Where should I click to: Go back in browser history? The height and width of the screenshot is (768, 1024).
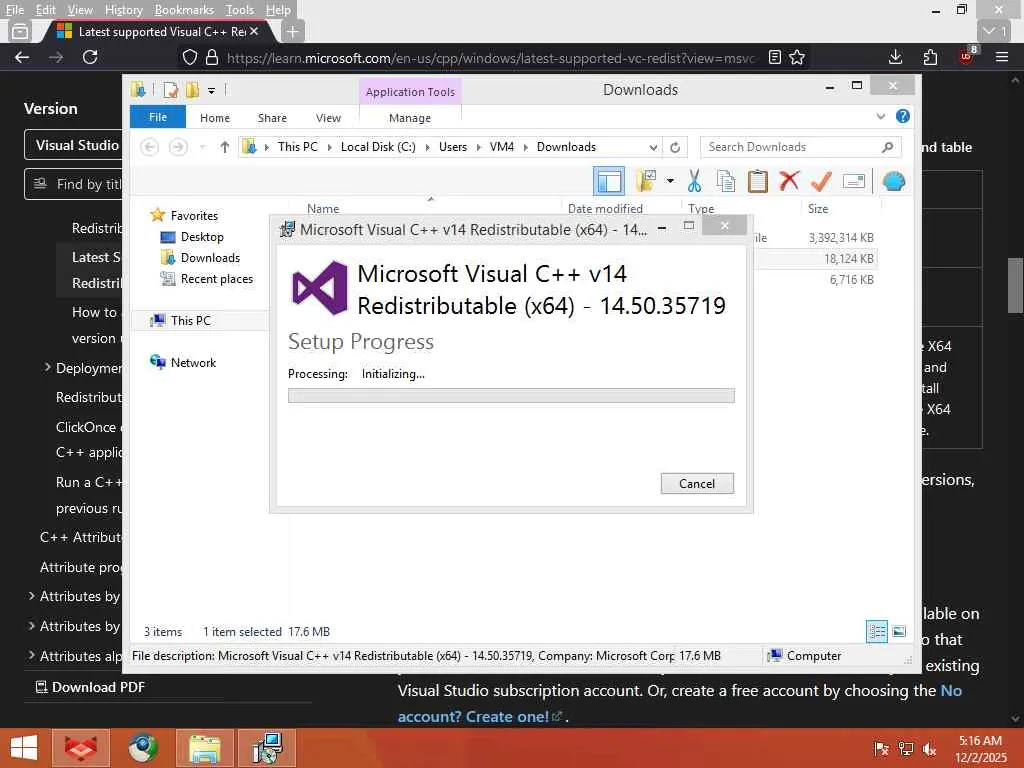[x=22, y=57]
